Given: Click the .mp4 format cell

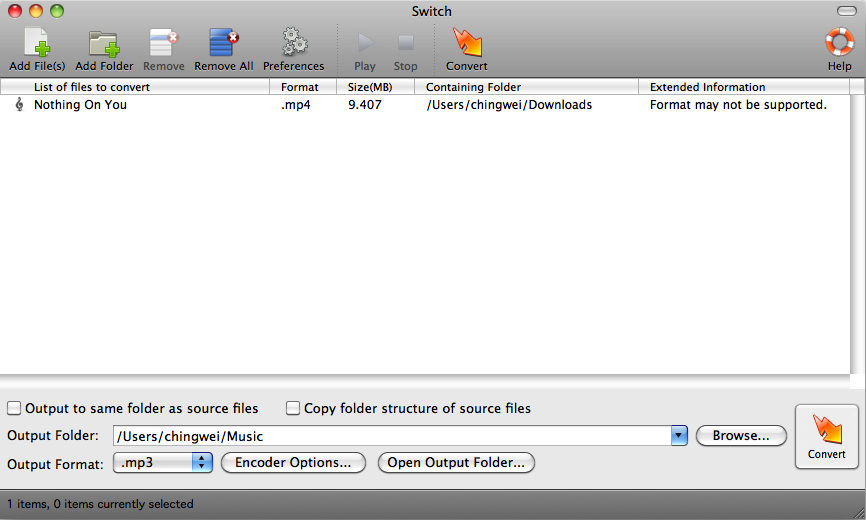Looking at the screenshot, I should tap(295, 105).
